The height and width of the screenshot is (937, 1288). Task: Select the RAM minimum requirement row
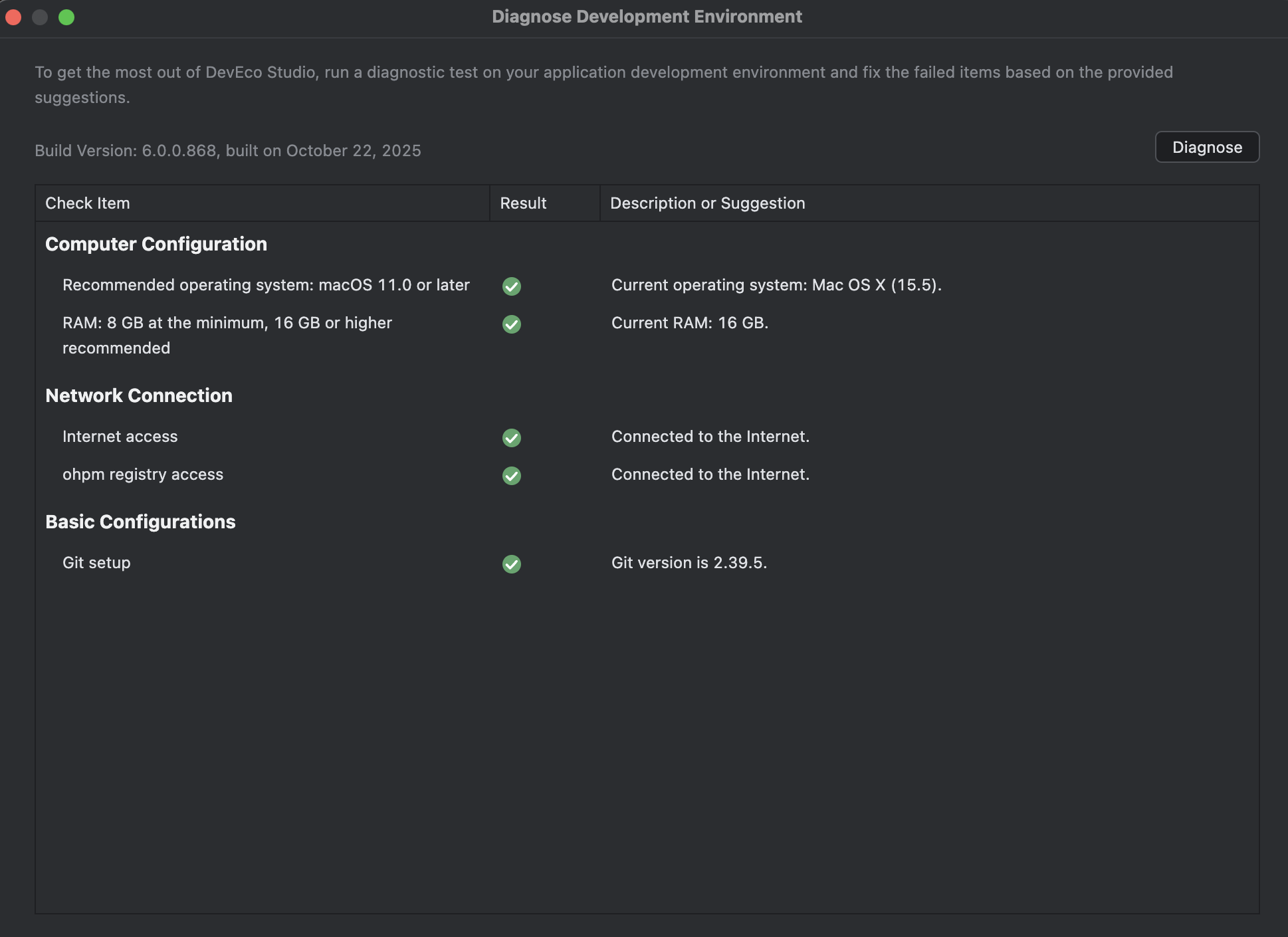point(227,335)
